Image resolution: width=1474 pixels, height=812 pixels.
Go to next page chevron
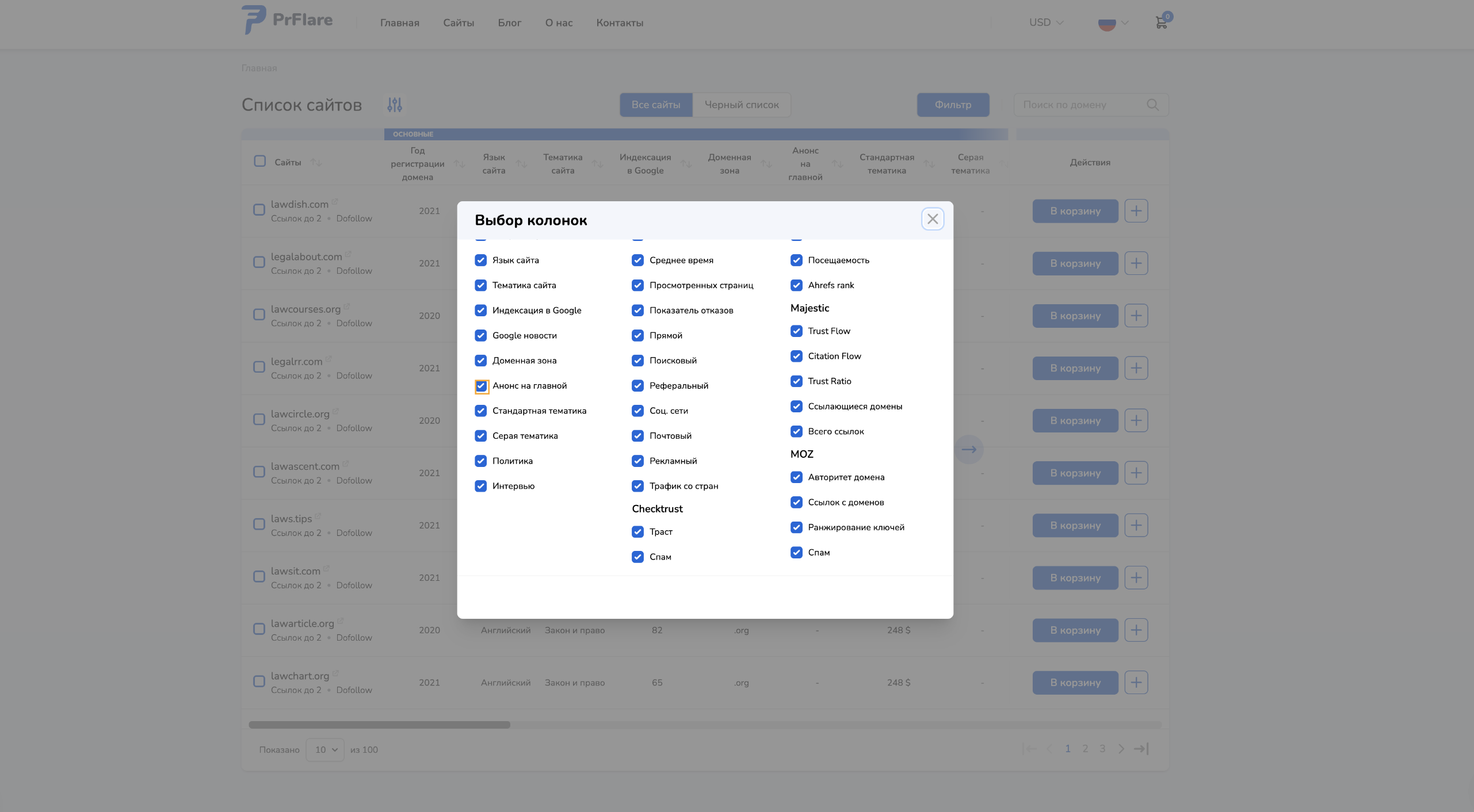click(1121, 749)
